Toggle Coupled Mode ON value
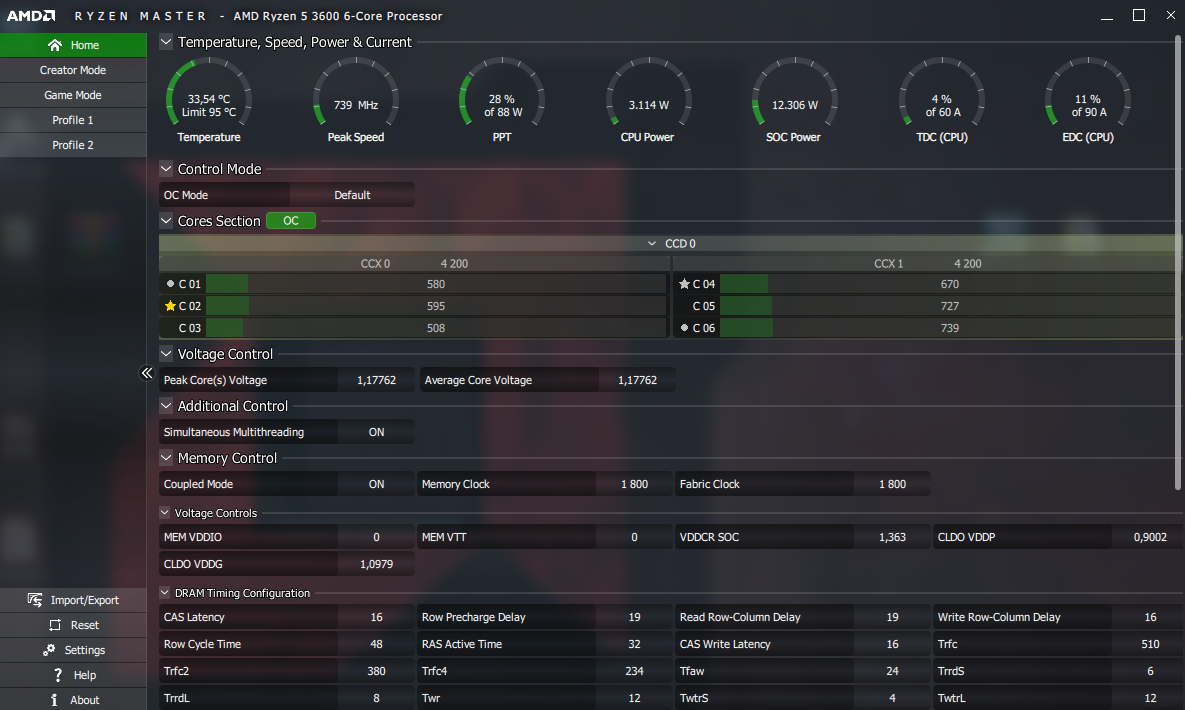Screen dimensions: 1185x710 pos(376,485)
